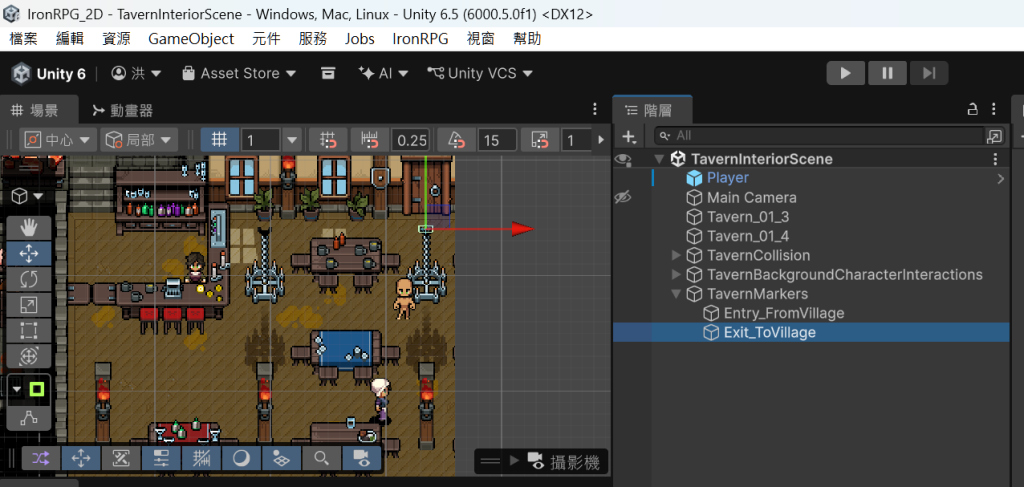Screen dimensions: 1024x487
Task: Open the Hierarchy panel three-dot menu
Action: pyautogui.click(x=994, y=108)
